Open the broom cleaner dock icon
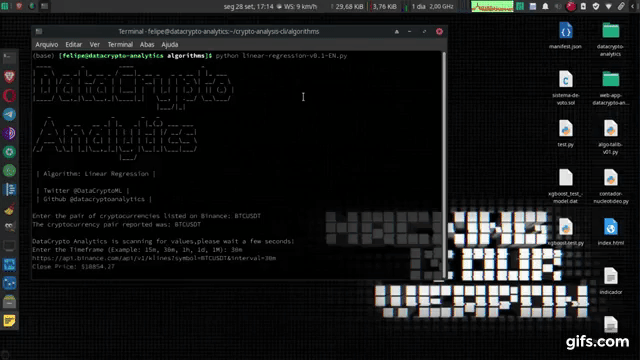Image resolution: width=640 pixels, height=360 pixels. pyautogui.click(x=9, y=209)
